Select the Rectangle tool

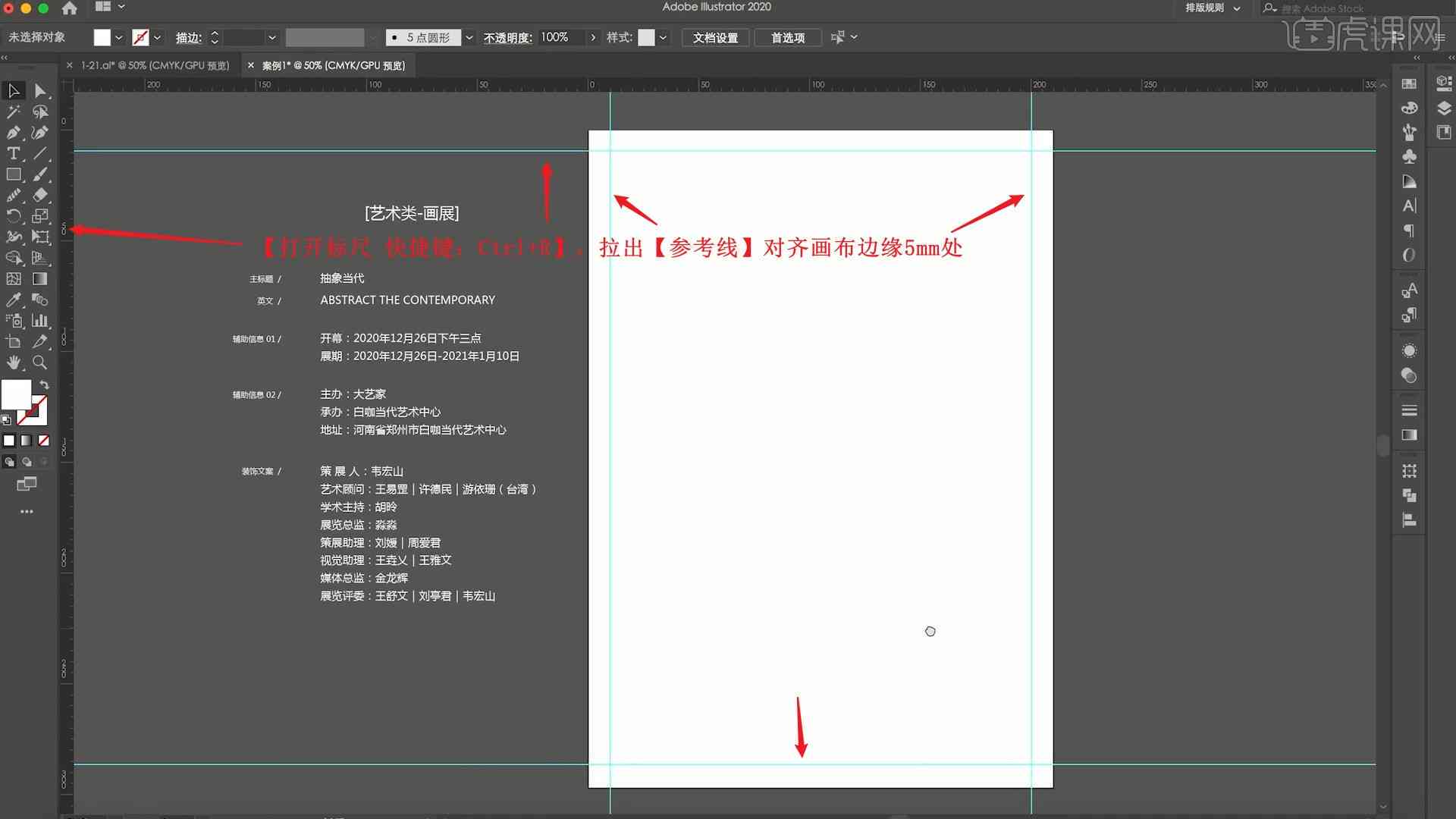pos(14,174)
